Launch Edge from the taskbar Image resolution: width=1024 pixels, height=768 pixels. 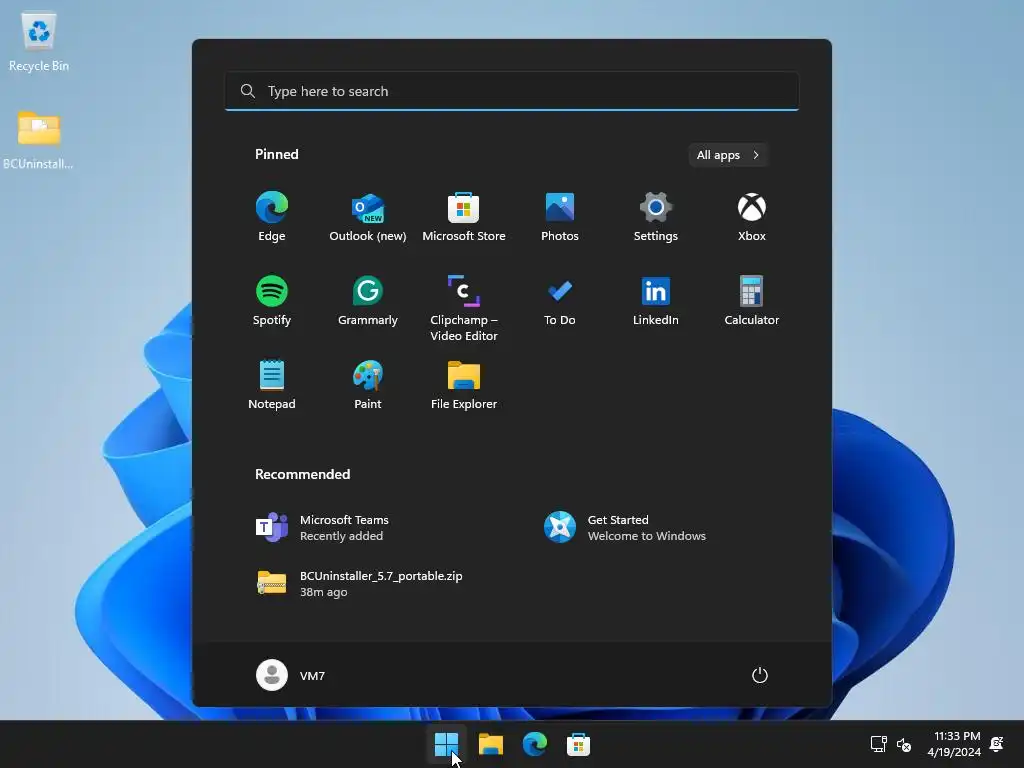(x=534, y=744)
